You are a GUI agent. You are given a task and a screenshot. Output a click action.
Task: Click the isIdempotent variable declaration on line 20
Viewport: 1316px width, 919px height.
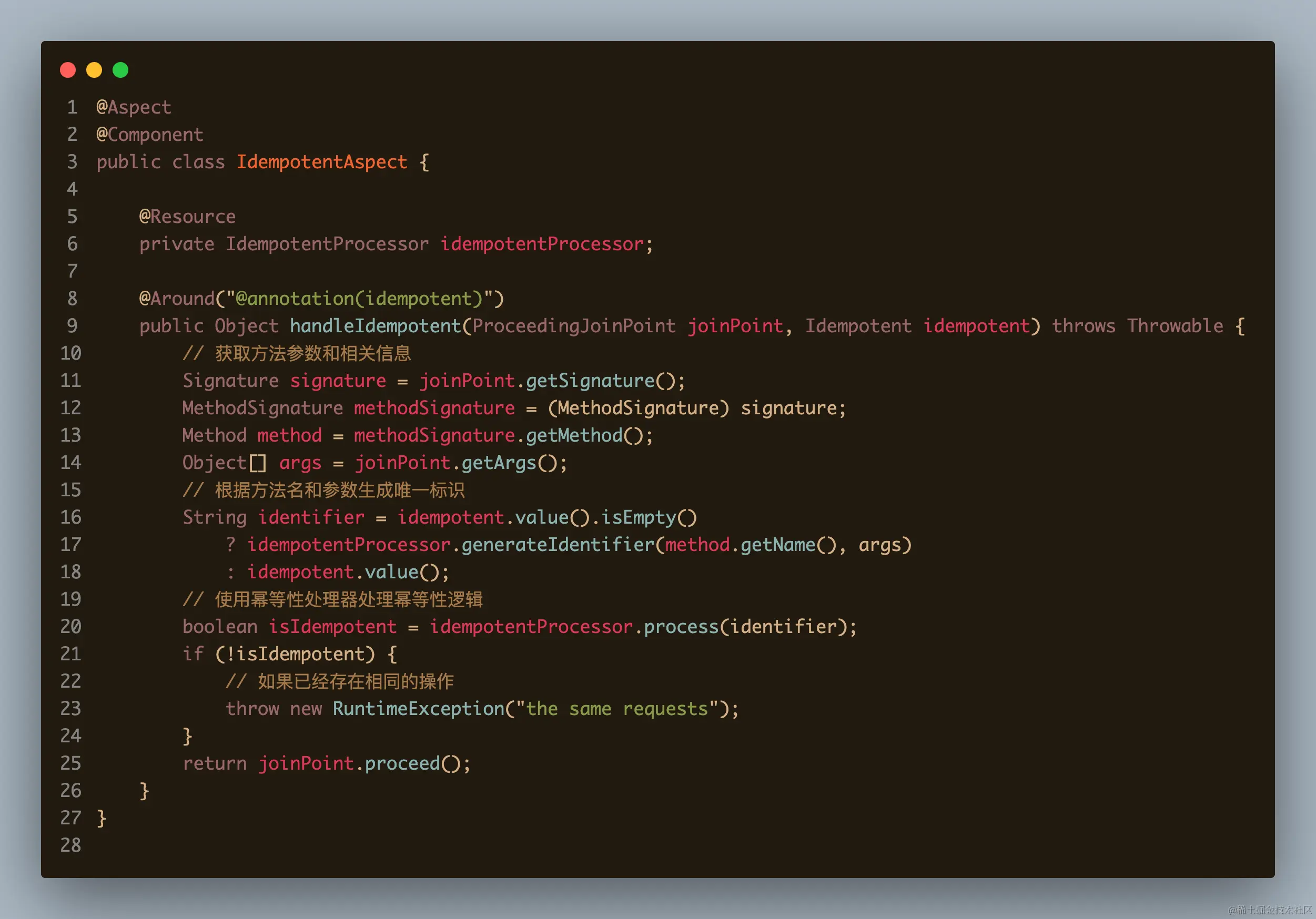[x=332, y=627]
